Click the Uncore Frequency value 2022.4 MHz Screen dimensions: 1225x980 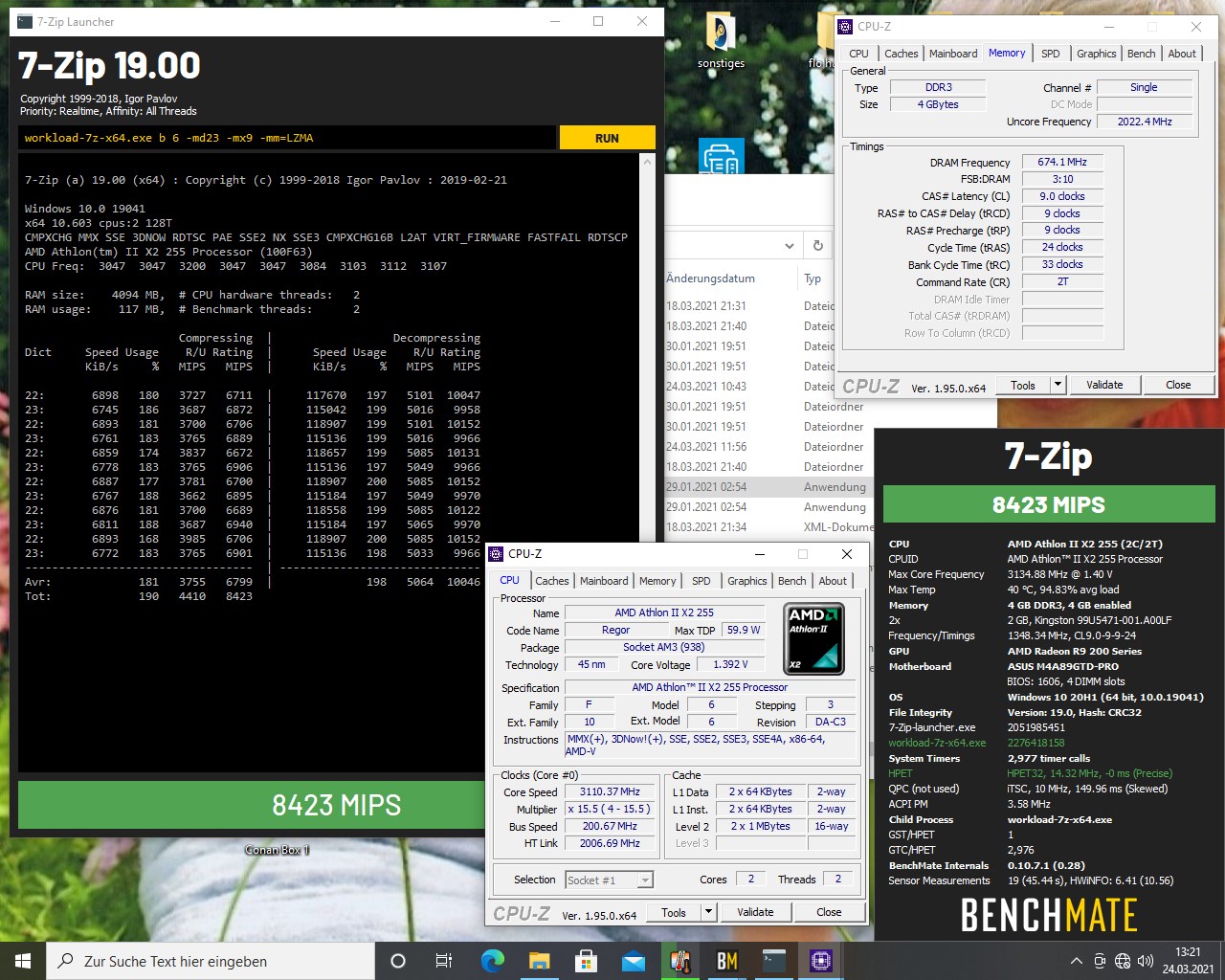[x=1145, y=122]
